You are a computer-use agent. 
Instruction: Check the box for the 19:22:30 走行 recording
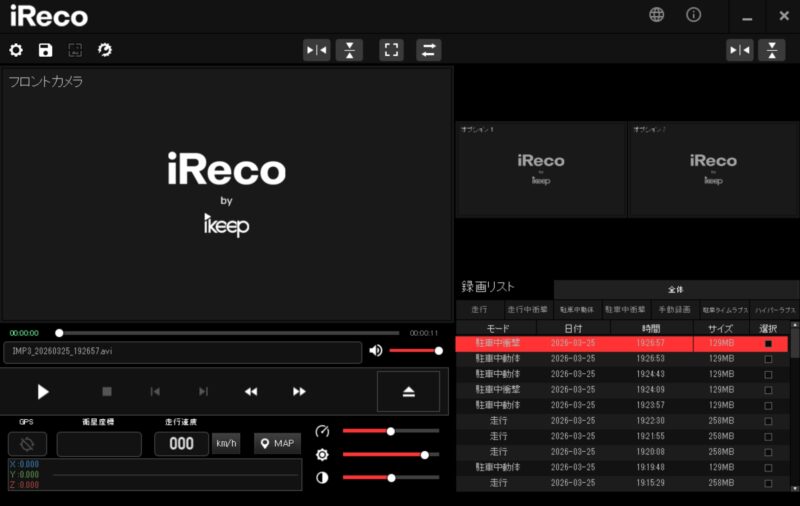pyautogui.click(x=768, y=421)
